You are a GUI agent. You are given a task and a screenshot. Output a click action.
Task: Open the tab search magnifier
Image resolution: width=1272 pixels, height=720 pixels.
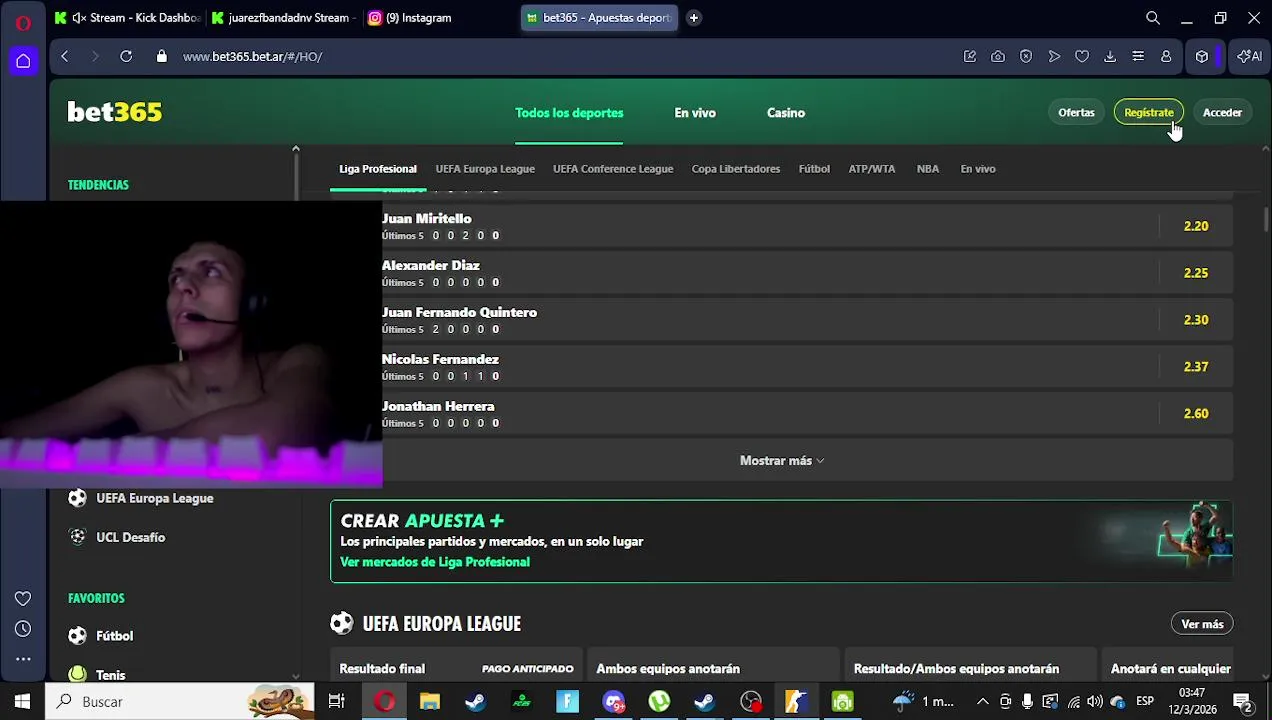tap(1153, 18)
